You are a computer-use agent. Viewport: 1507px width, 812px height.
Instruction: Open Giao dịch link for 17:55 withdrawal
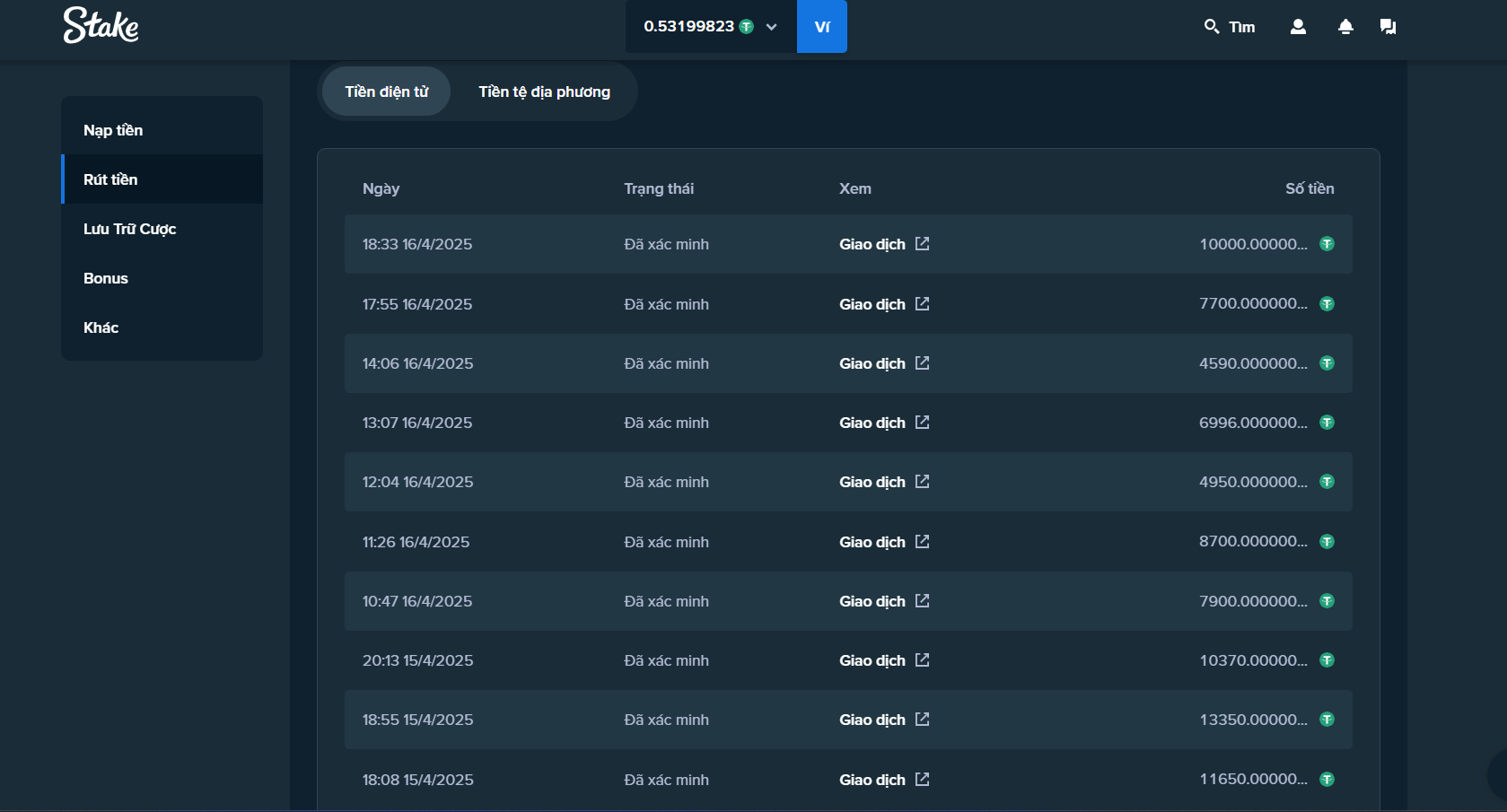872,304
